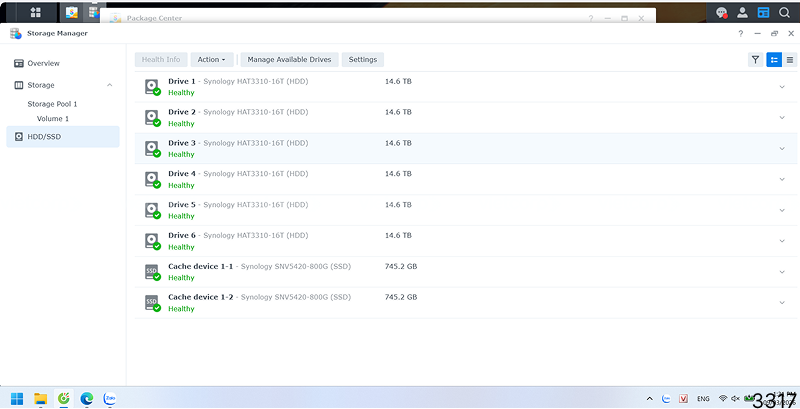Open the DSM search magnifier icon

(784, 13)
